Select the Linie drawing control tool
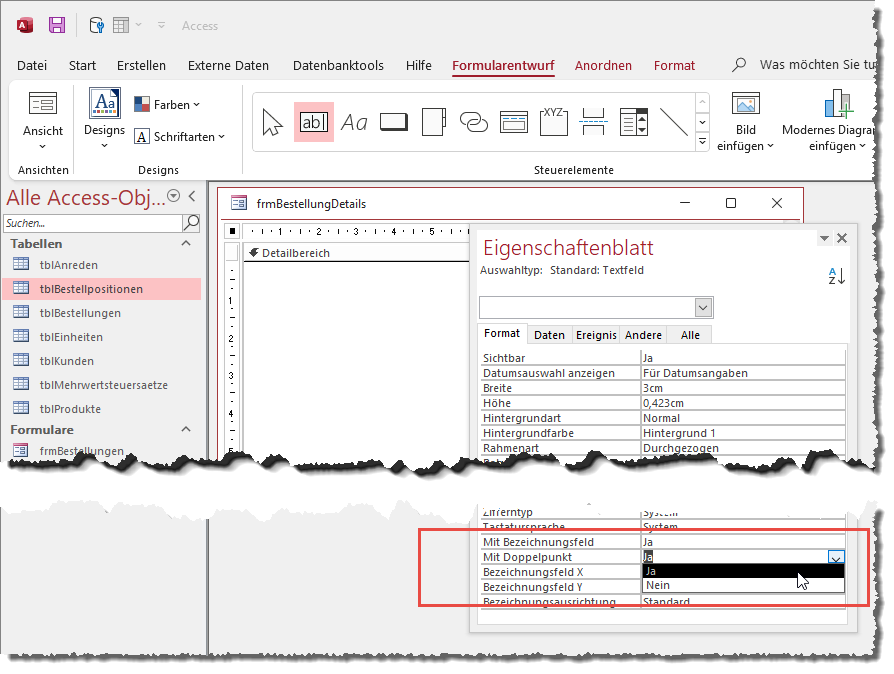The image size is (894, 674). click(673, 119)
